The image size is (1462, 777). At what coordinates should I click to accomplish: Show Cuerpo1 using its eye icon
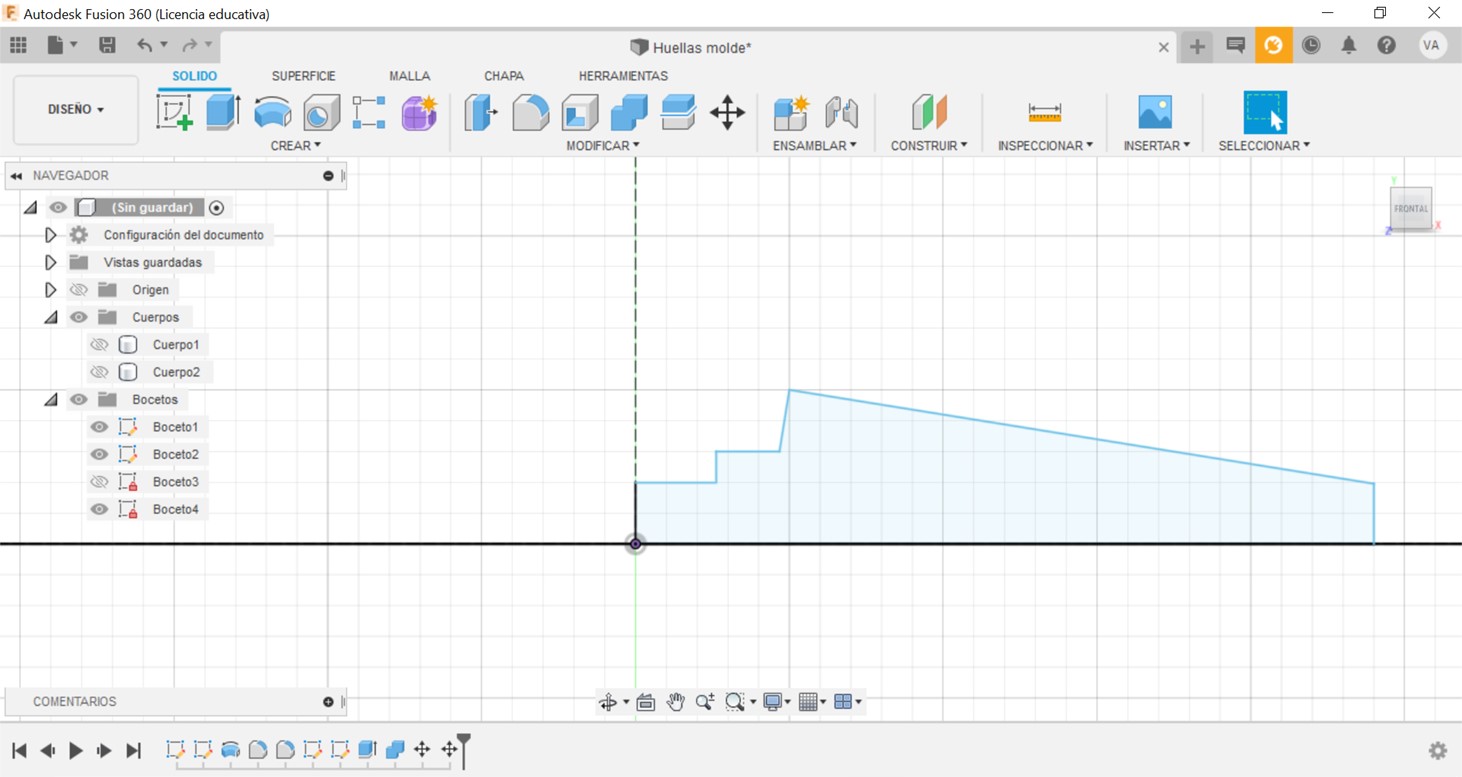99,344
